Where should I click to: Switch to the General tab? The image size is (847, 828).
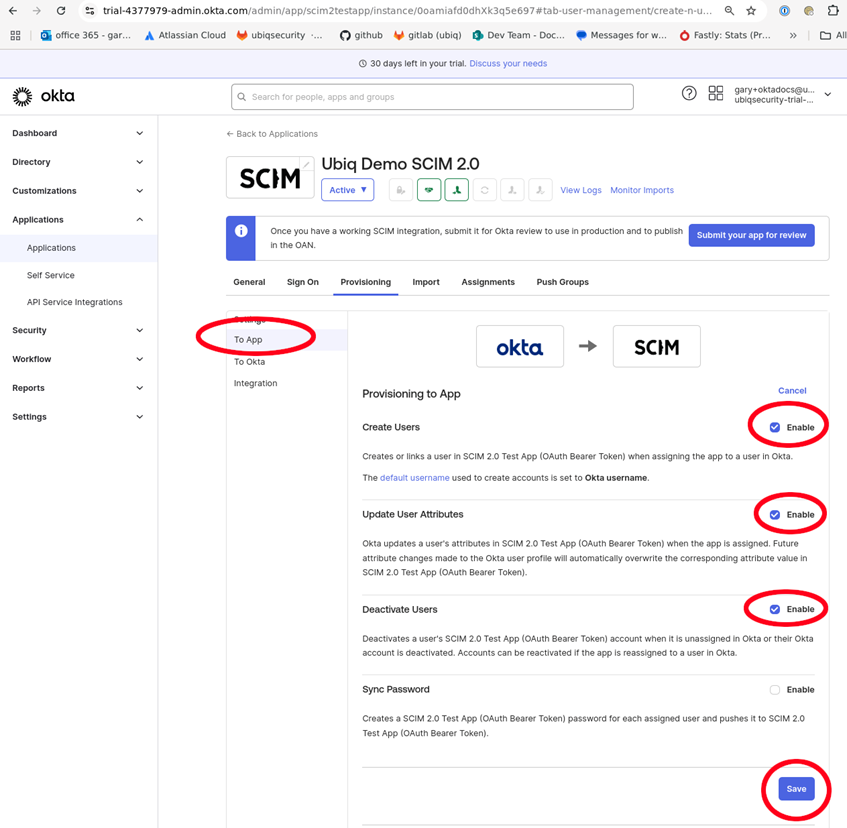point(249,282)
